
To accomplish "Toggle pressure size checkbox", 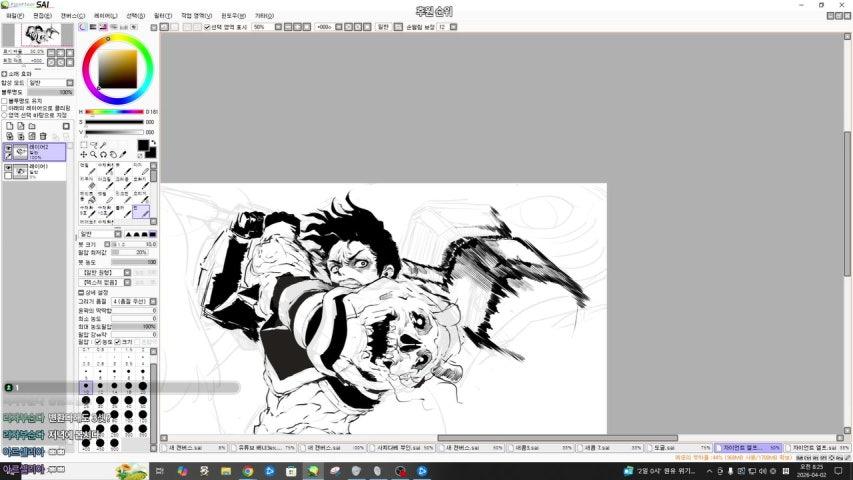I will pyautogui.click(x=118, y=342).
